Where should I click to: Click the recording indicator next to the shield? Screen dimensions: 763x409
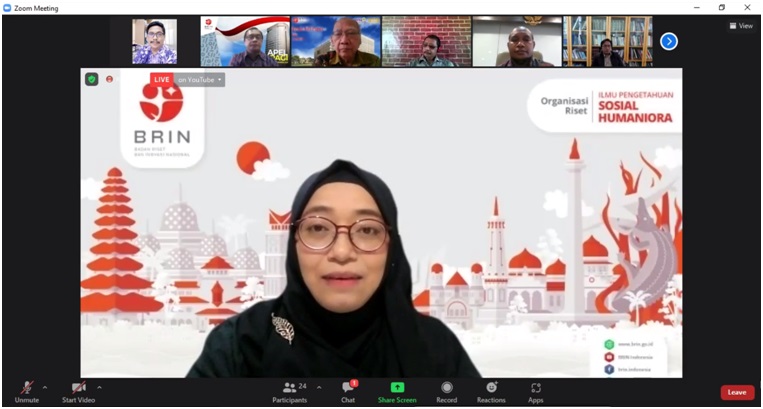click(x=109, y=79)
